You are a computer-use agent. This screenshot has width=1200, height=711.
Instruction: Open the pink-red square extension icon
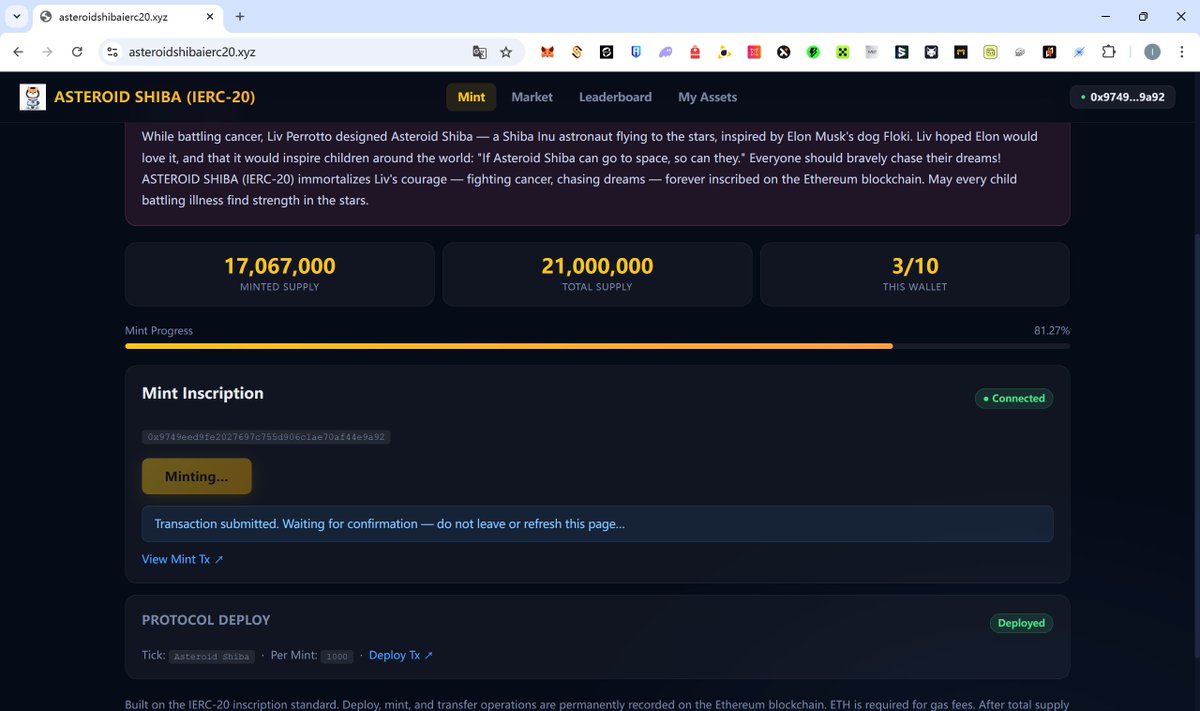click(754, 52)
